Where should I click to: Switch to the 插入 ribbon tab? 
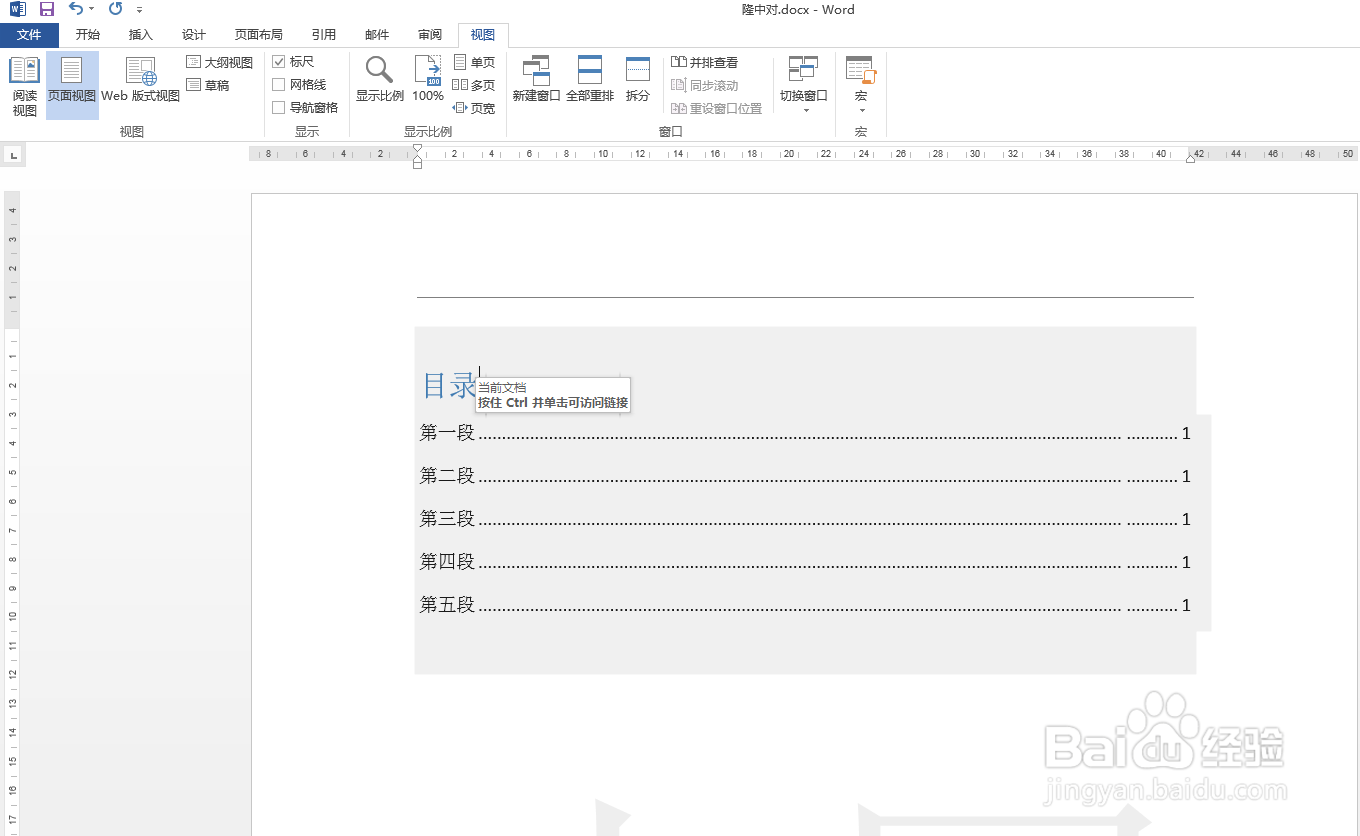(140, 34)
